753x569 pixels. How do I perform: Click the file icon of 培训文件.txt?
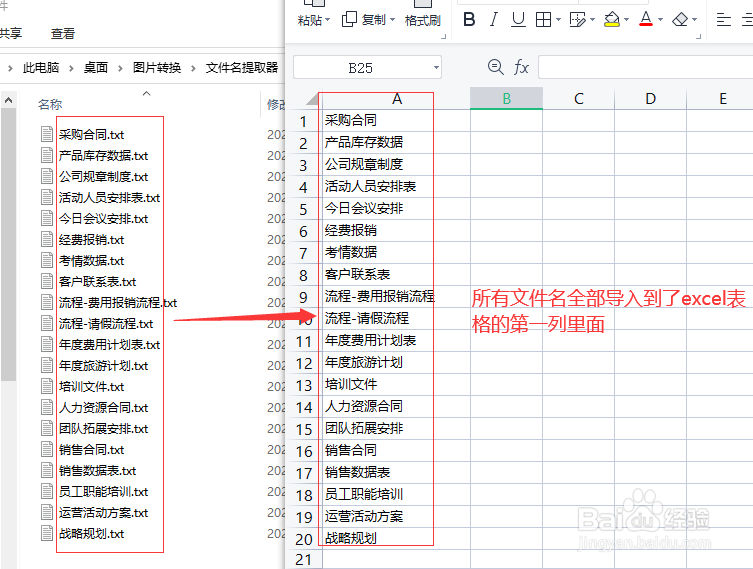(47, 387)
